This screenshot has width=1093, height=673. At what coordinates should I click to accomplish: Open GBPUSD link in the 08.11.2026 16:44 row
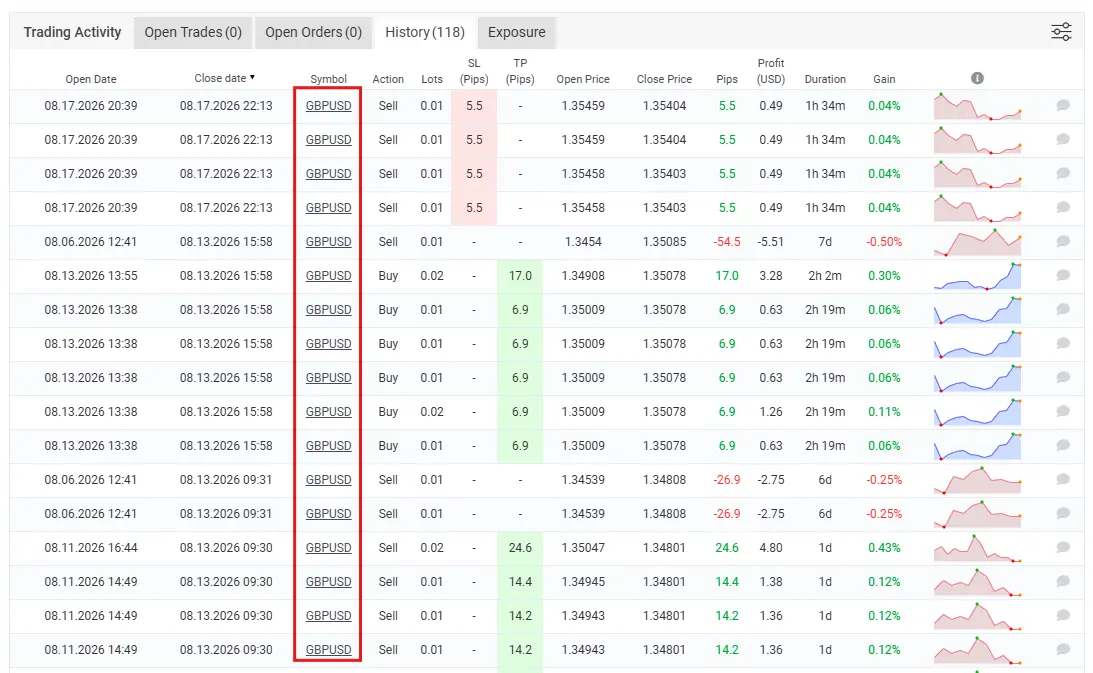[328, 547]
